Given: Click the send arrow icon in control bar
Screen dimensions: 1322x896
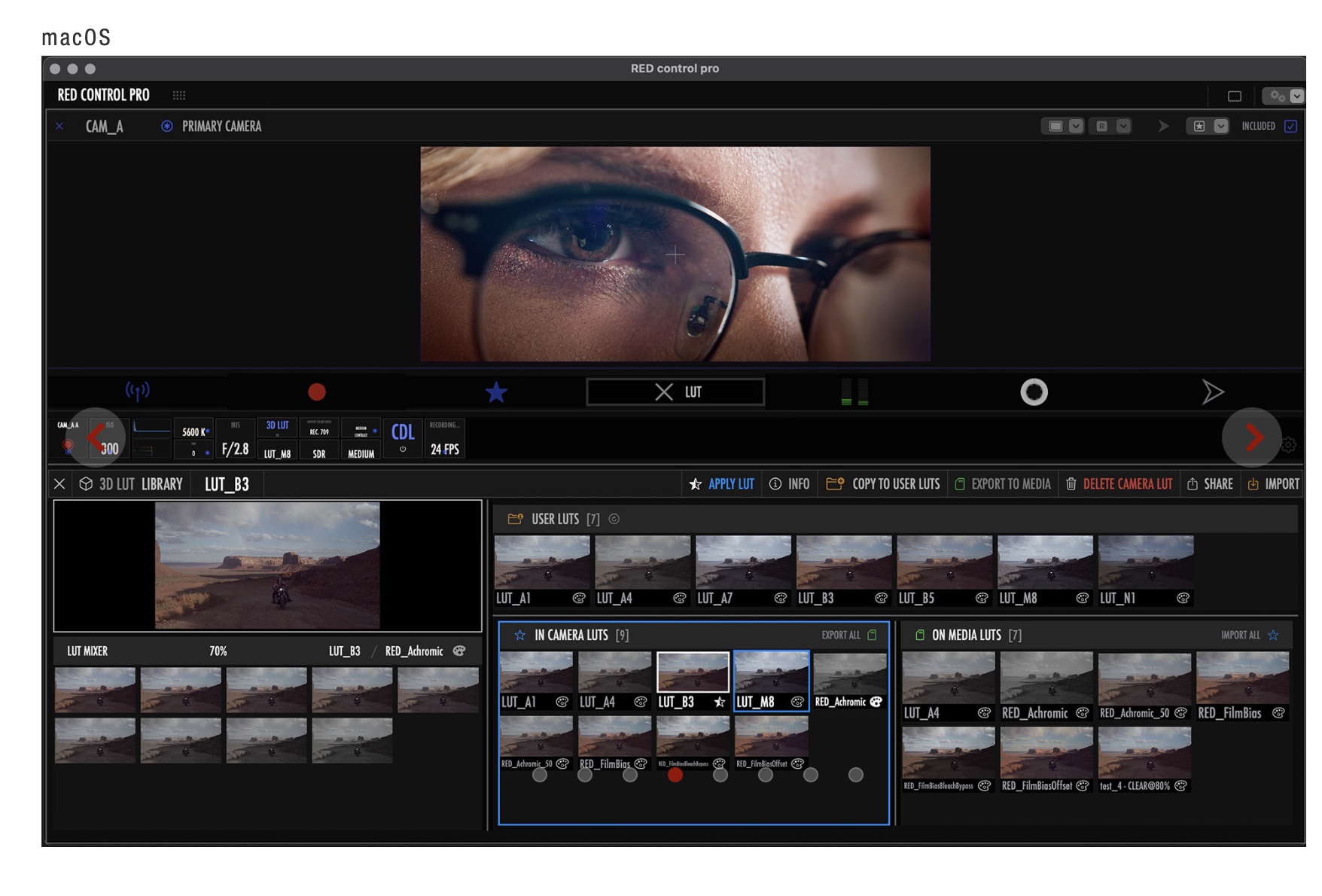Looking at the screenshot, I should point(1212,392).
